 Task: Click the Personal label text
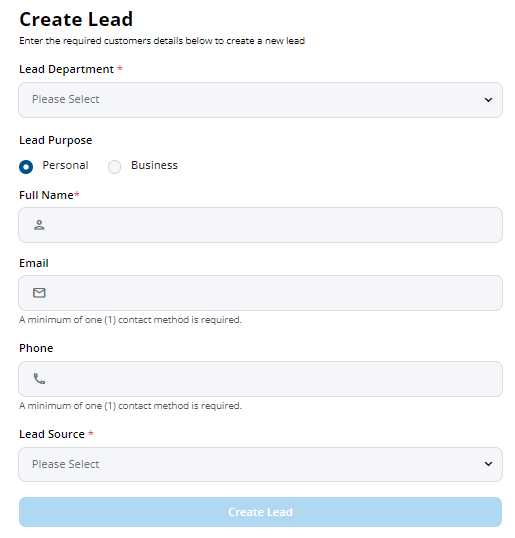click(x=65, y=165)
